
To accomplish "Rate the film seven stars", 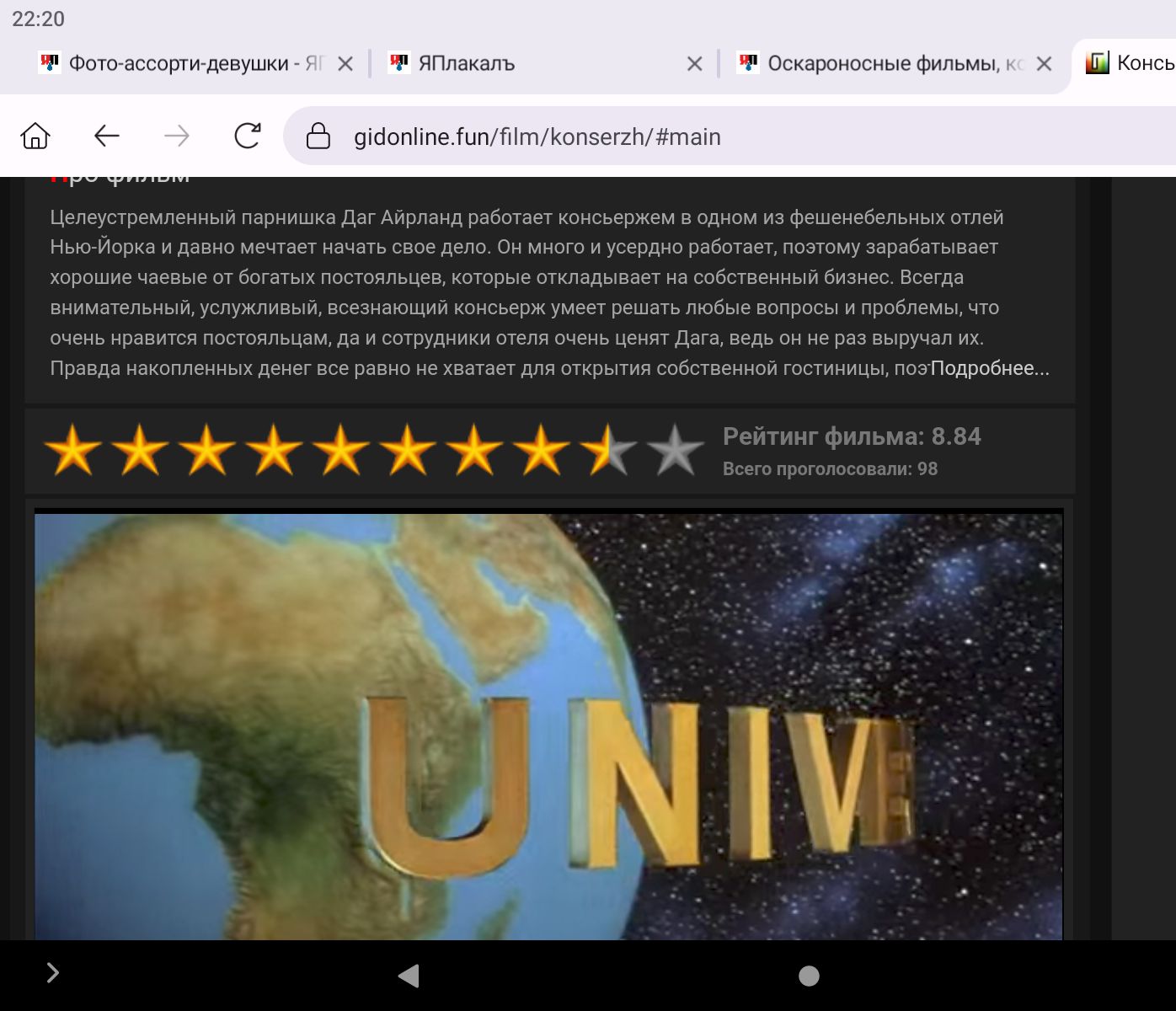I will (x=474, y=450).
